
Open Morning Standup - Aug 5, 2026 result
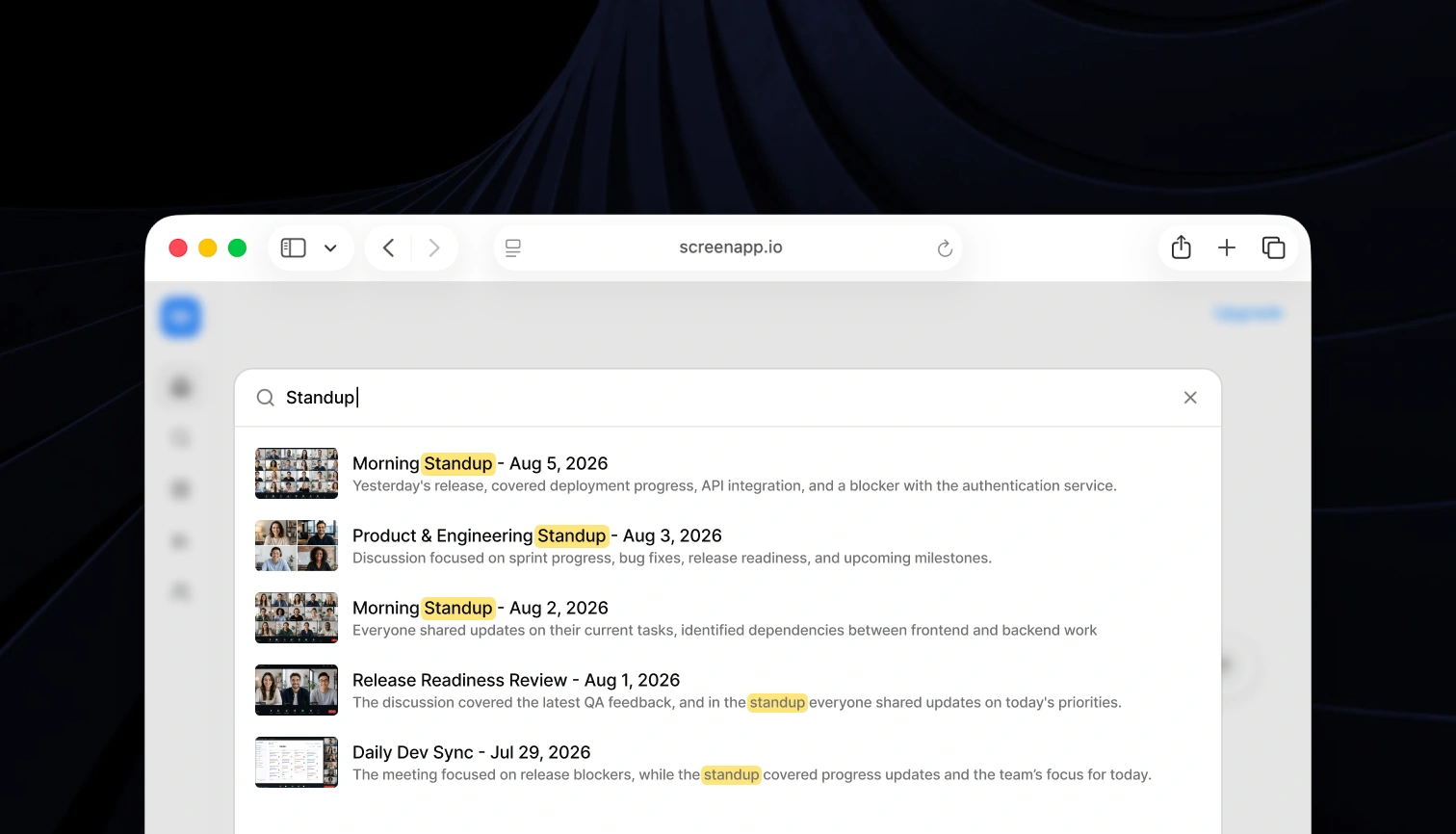(x=728, y=473)
